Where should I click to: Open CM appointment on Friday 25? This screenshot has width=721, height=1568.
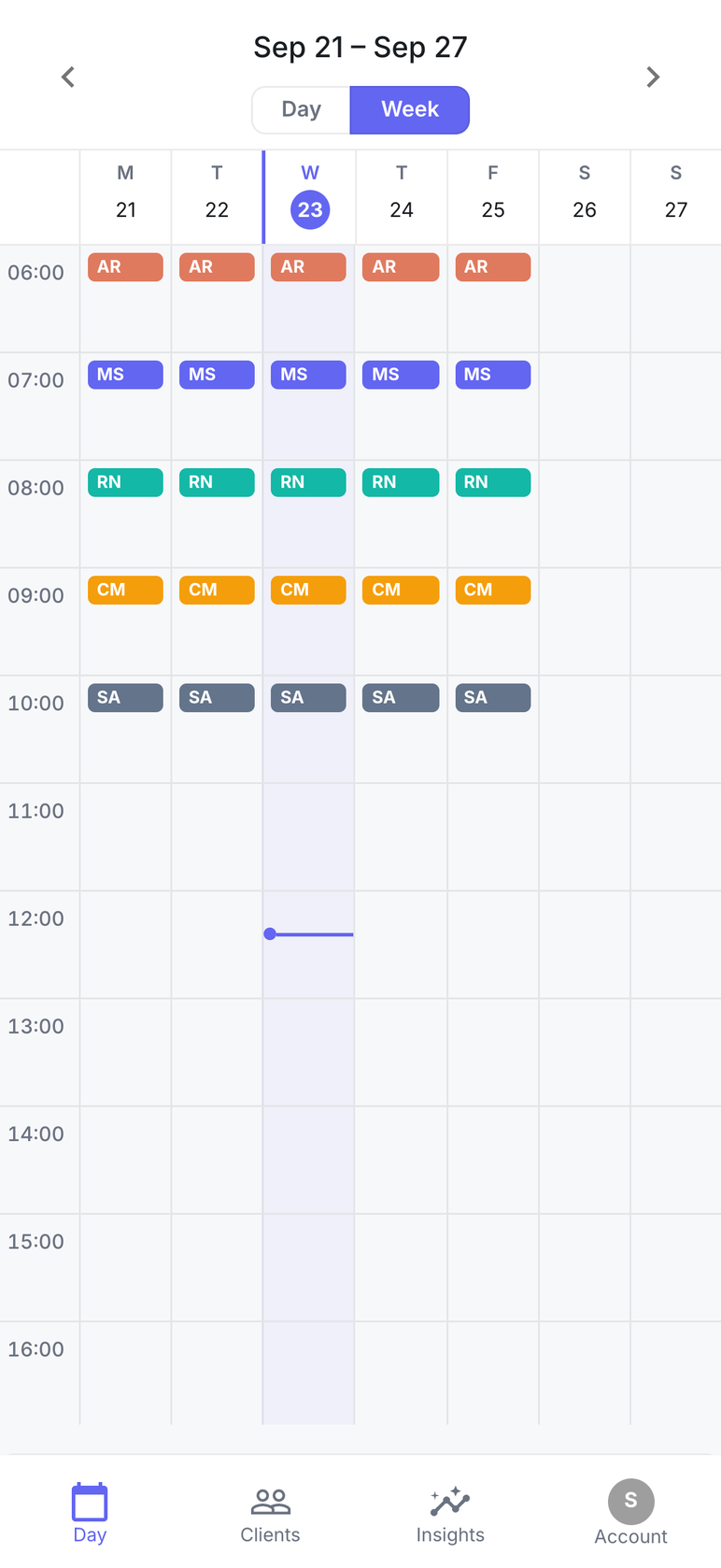(493, 590)
